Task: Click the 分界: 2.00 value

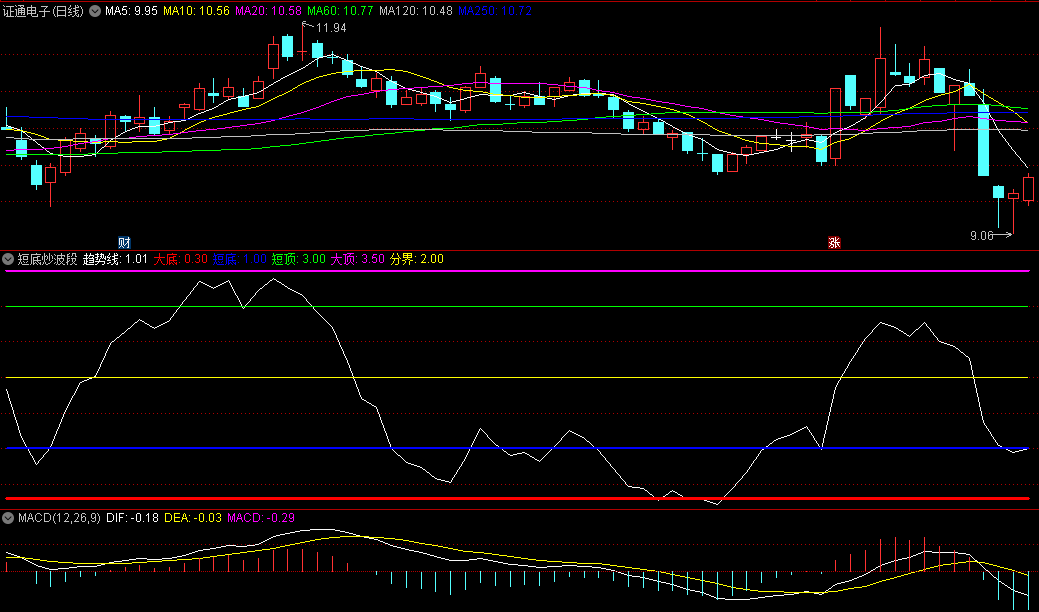Action: [x=417, y=259]
